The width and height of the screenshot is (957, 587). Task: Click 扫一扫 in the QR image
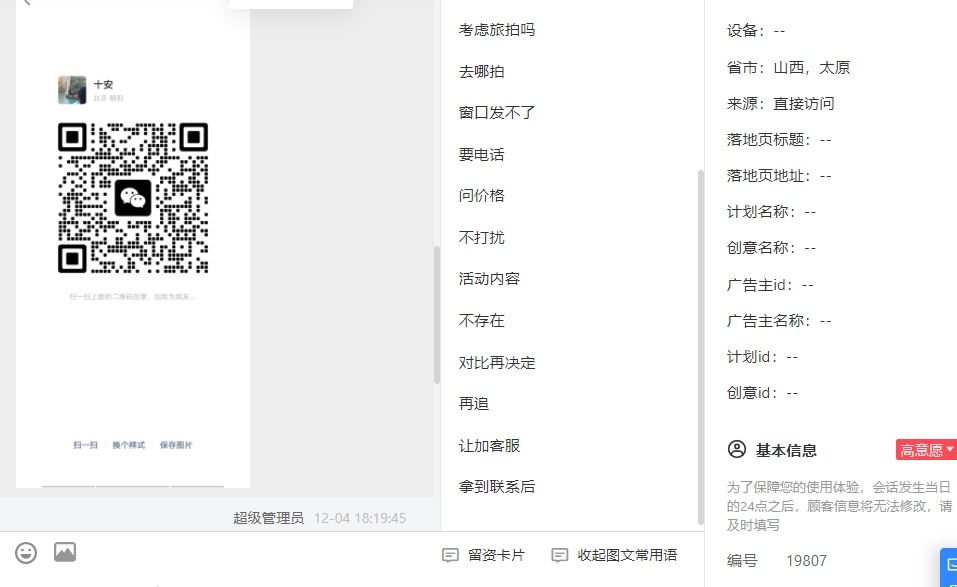(x=85, y=445)
